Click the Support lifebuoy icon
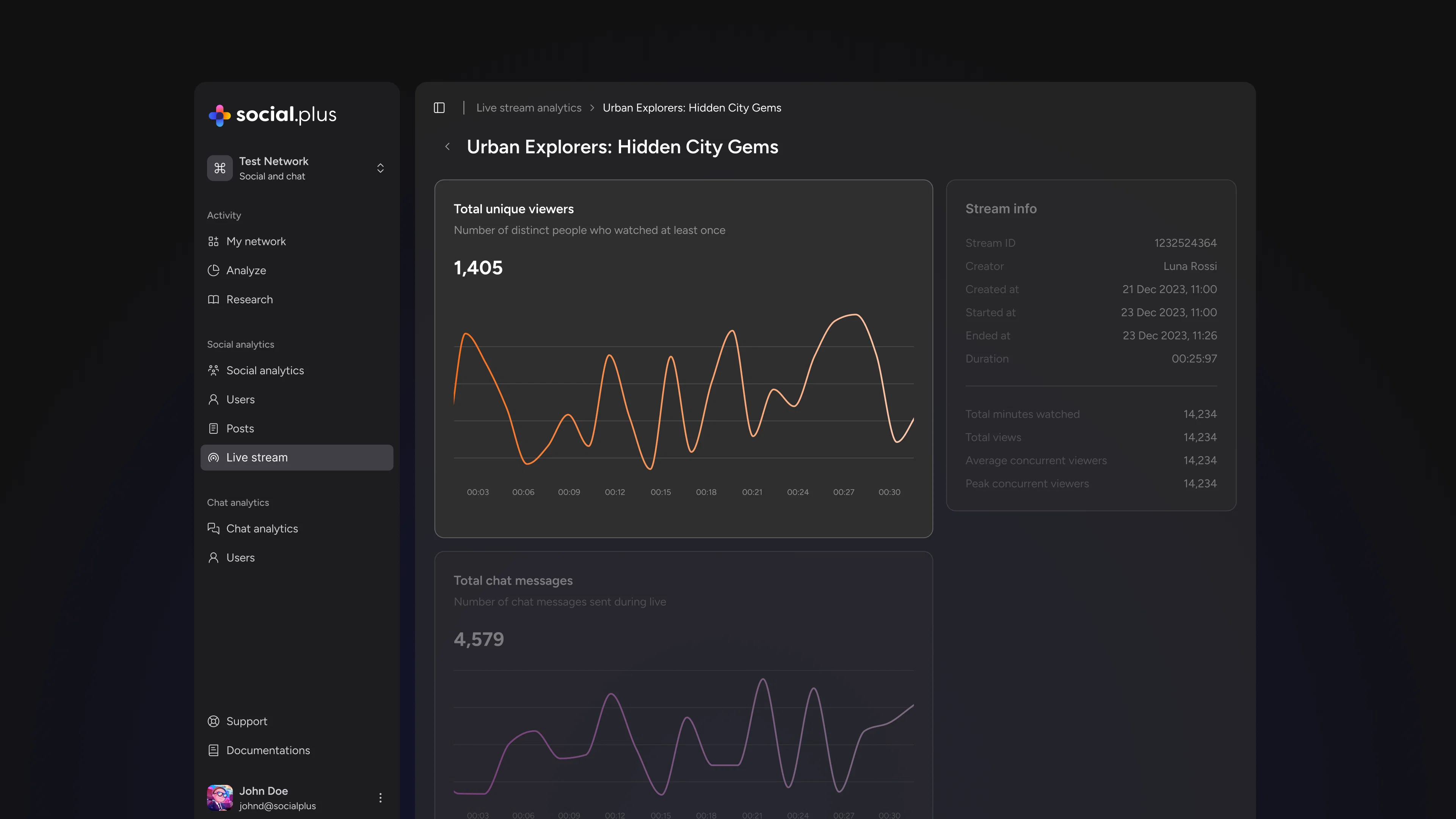 click(213, 721)
